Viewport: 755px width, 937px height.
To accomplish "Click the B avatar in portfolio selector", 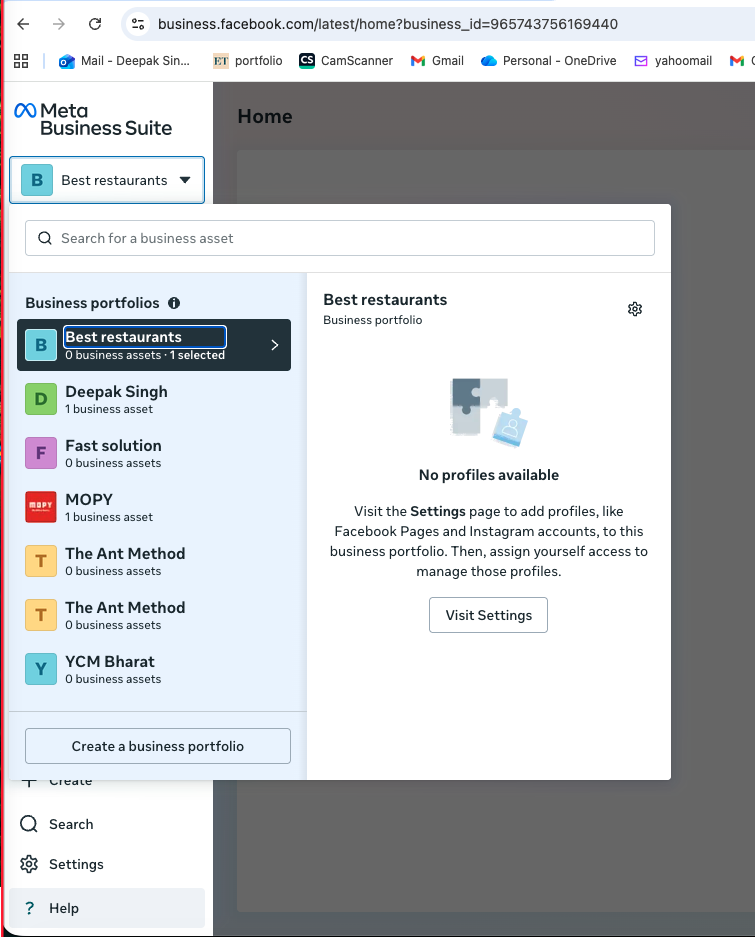I will [37, 180].
